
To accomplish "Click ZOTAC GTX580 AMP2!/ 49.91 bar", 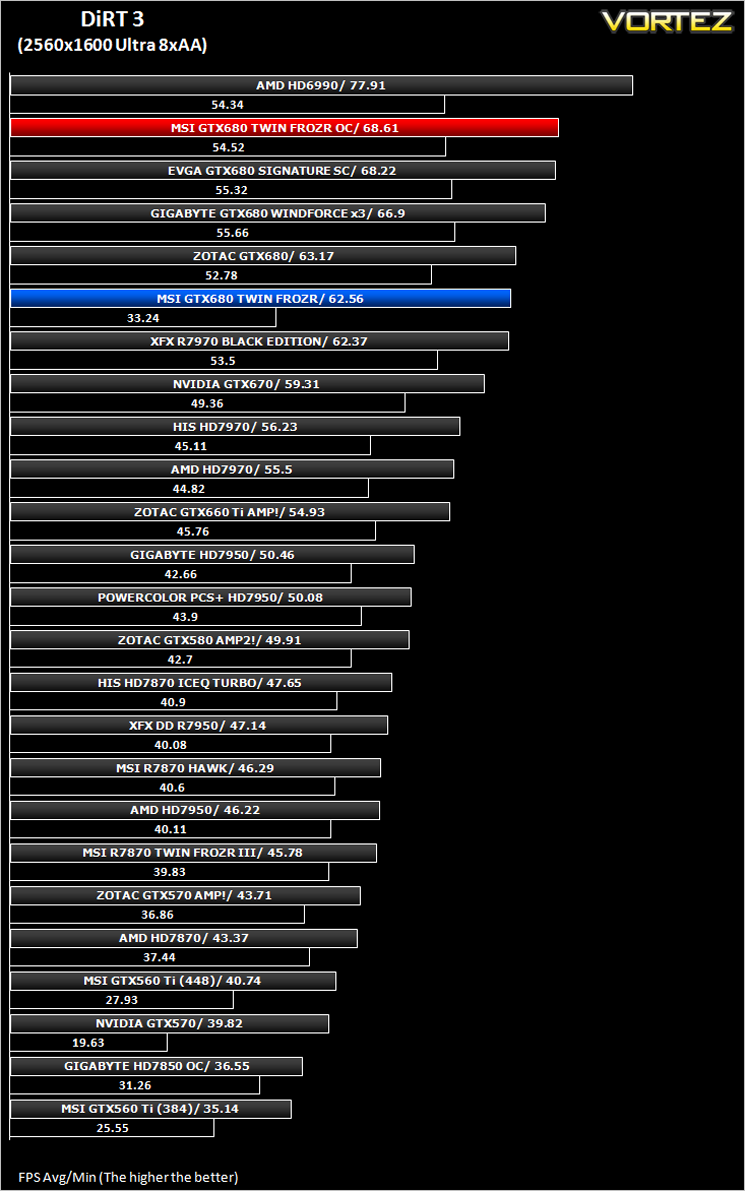I will 210,640.
